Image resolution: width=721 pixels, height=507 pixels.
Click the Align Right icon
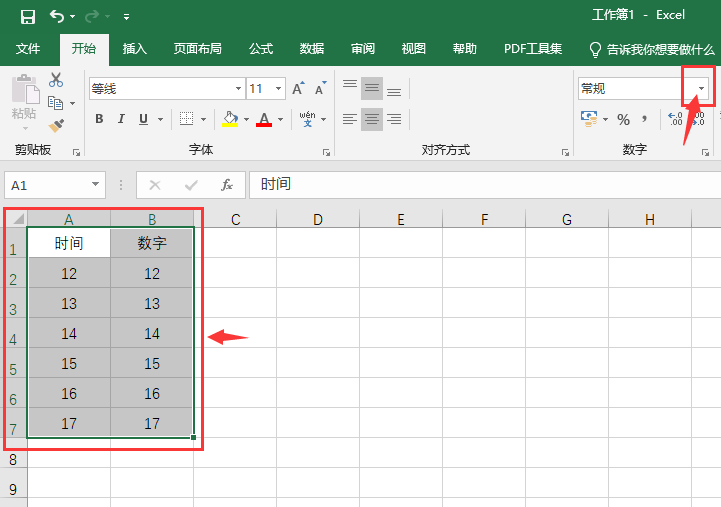394,120
